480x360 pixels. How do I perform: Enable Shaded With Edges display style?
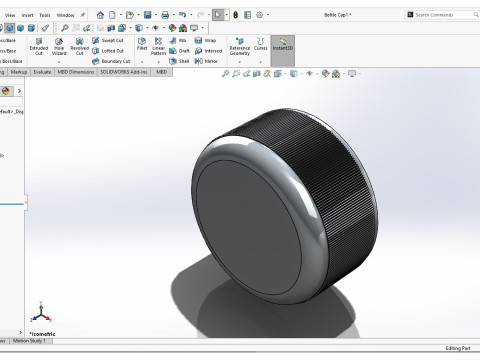tap(10, 28)
